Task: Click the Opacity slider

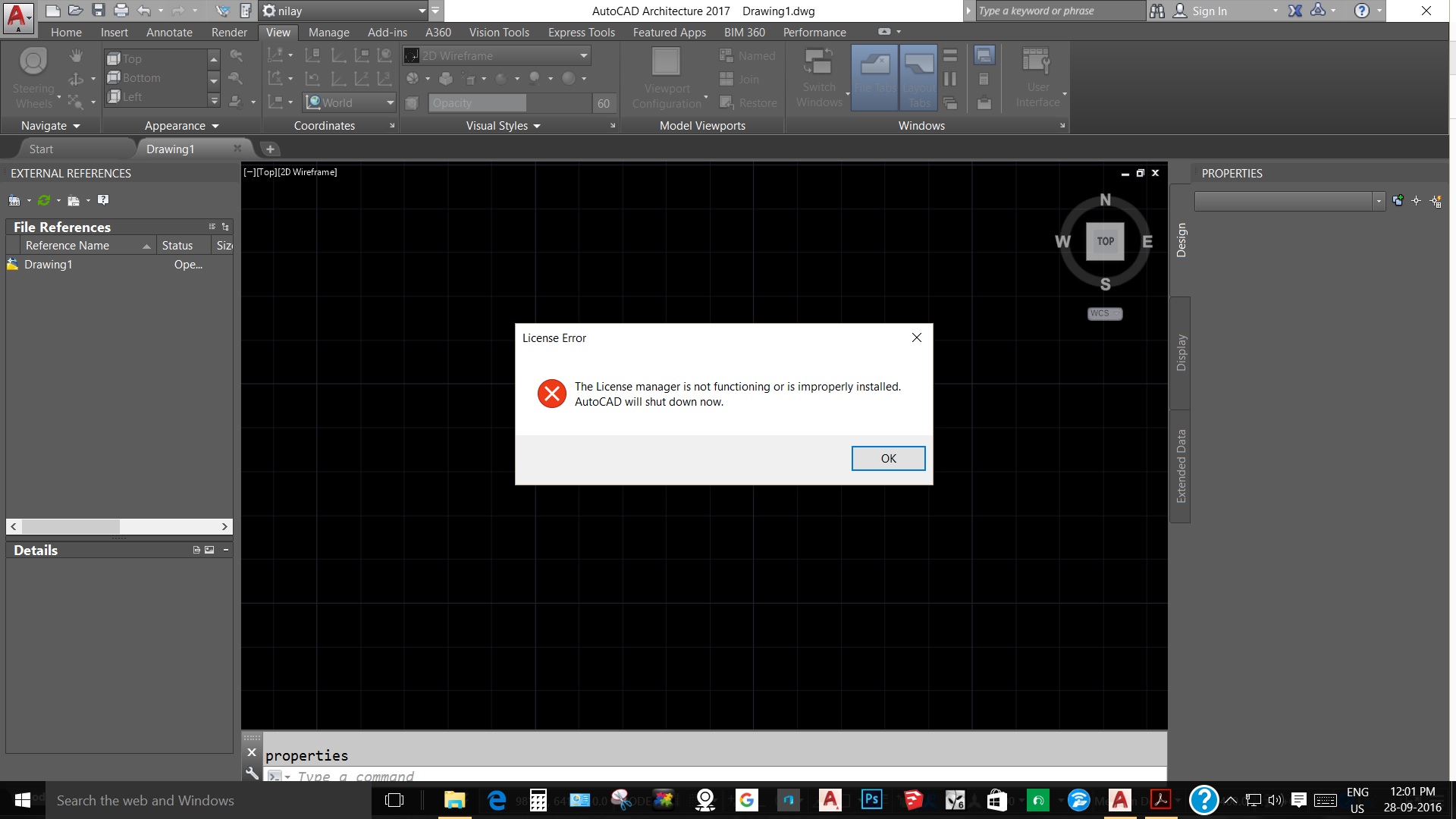Action: tap(510, 103)
